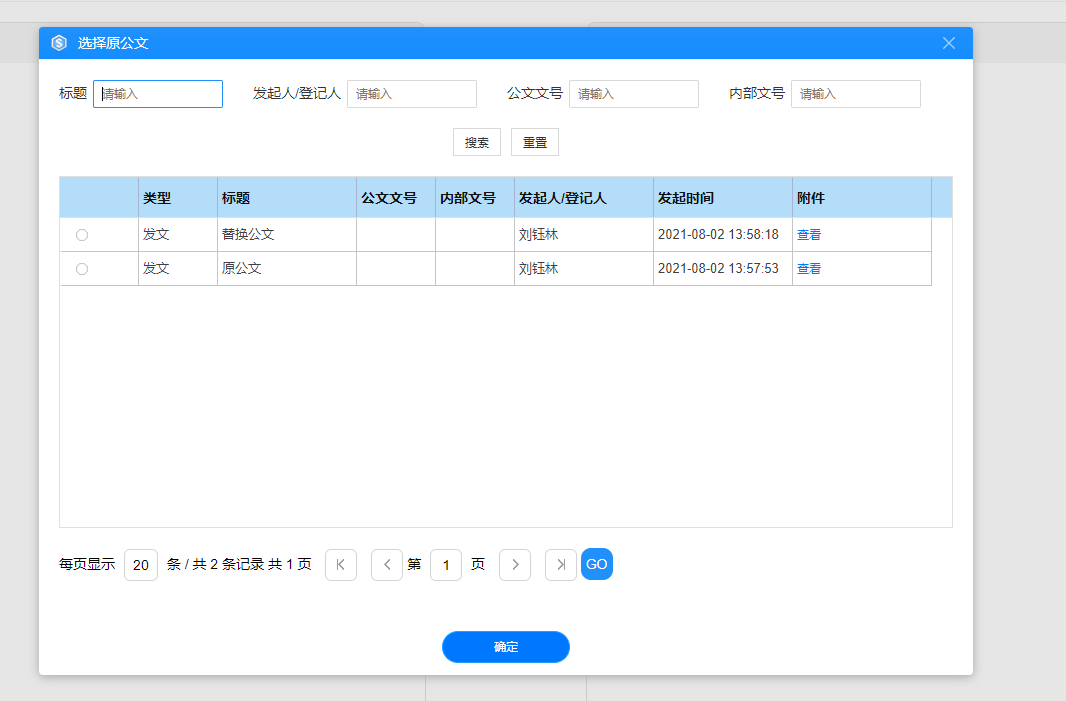Click the shield logo icon in dialog title
This screenshot has height=701, width=1066.
pyautogui.click(x=59, y=43)
